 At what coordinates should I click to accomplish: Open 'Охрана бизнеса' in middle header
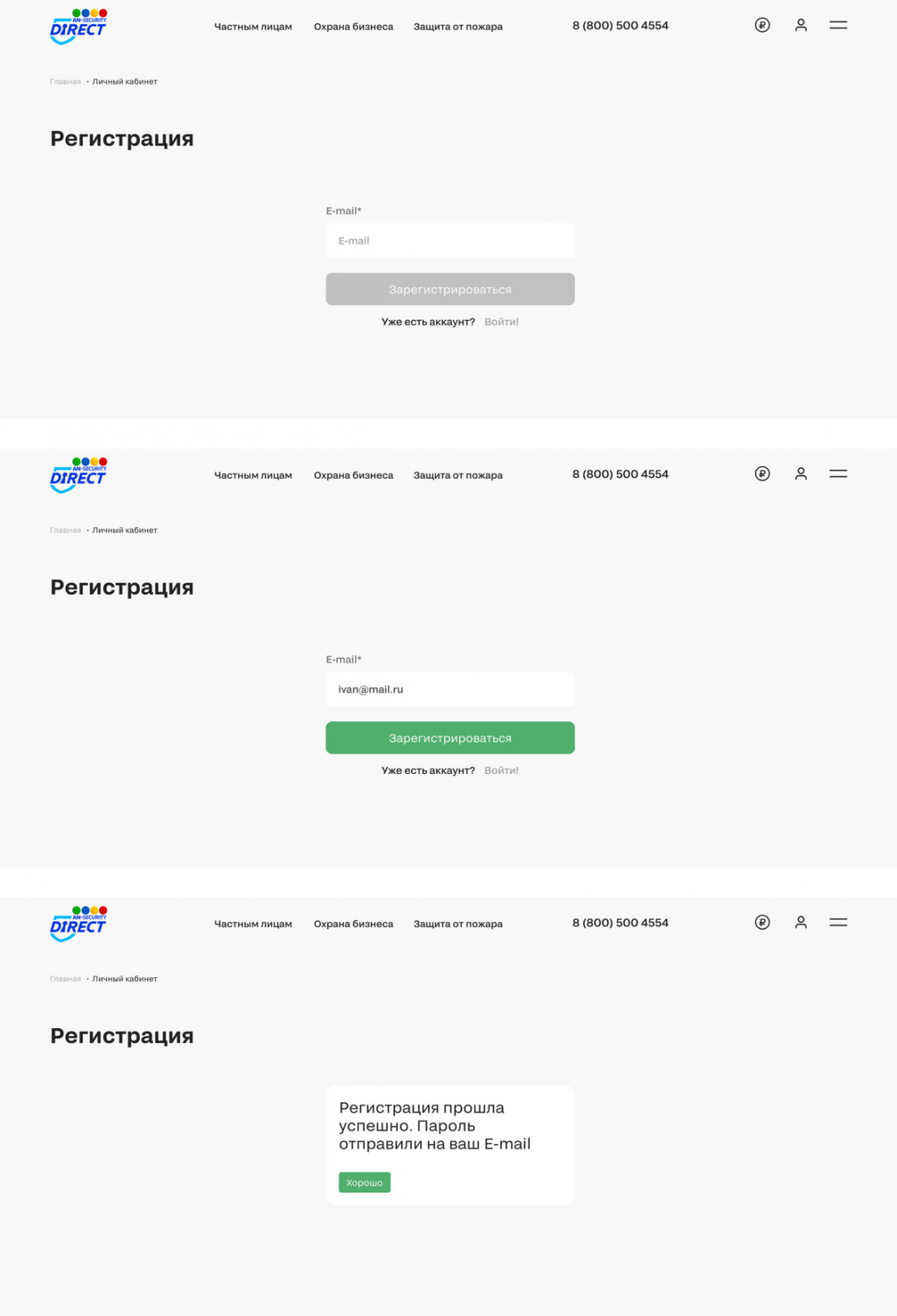tap(354, 475)
